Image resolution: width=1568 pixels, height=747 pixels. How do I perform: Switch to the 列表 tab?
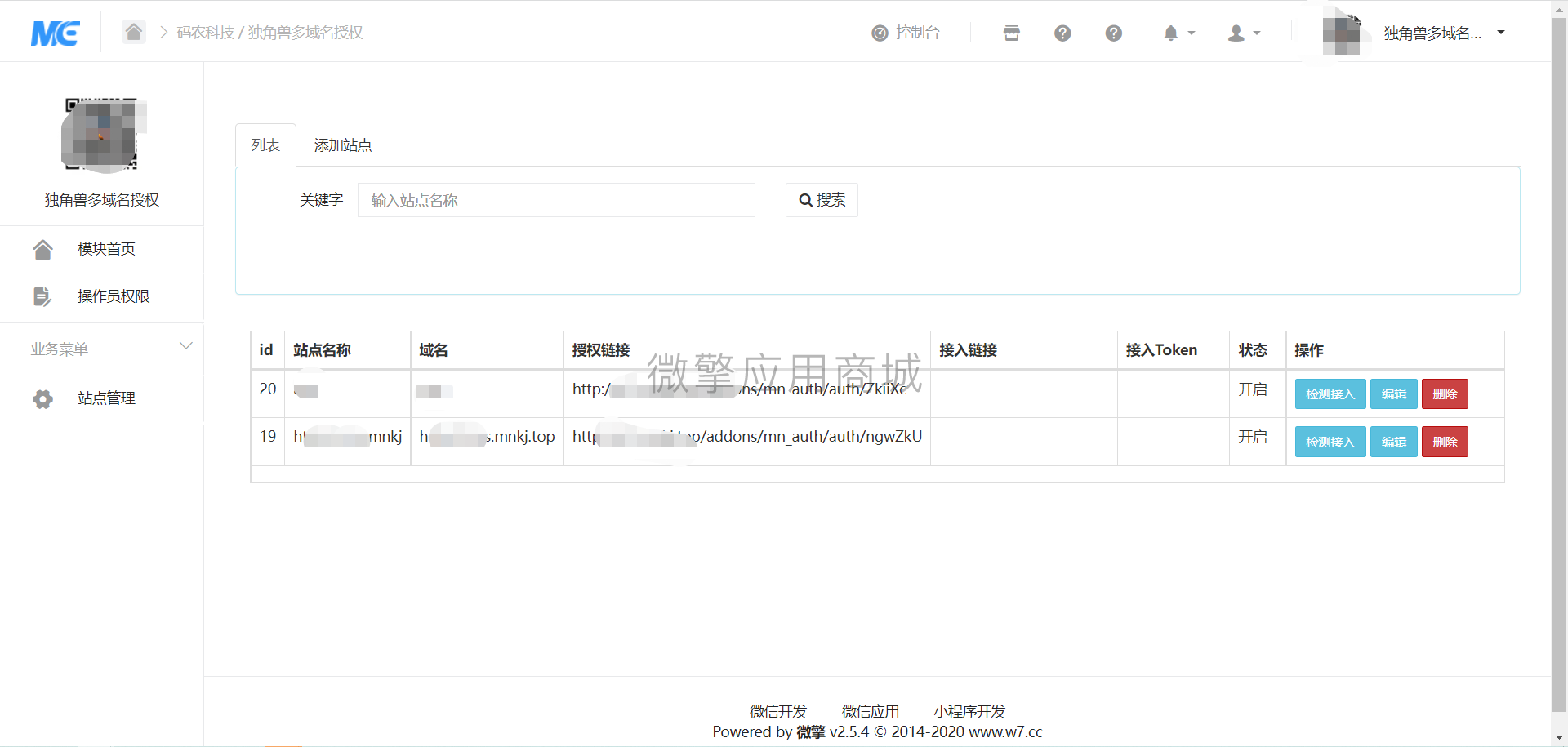(x=265, y=145)
